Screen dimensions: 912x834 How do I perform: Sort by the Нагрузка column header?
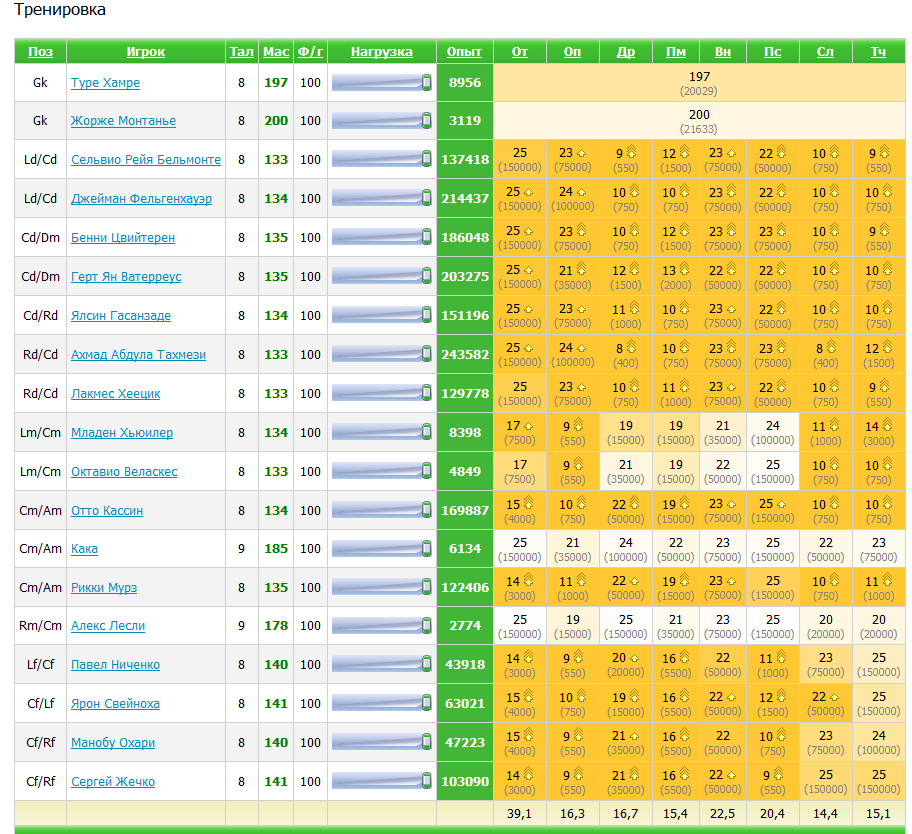pos(381,52)
